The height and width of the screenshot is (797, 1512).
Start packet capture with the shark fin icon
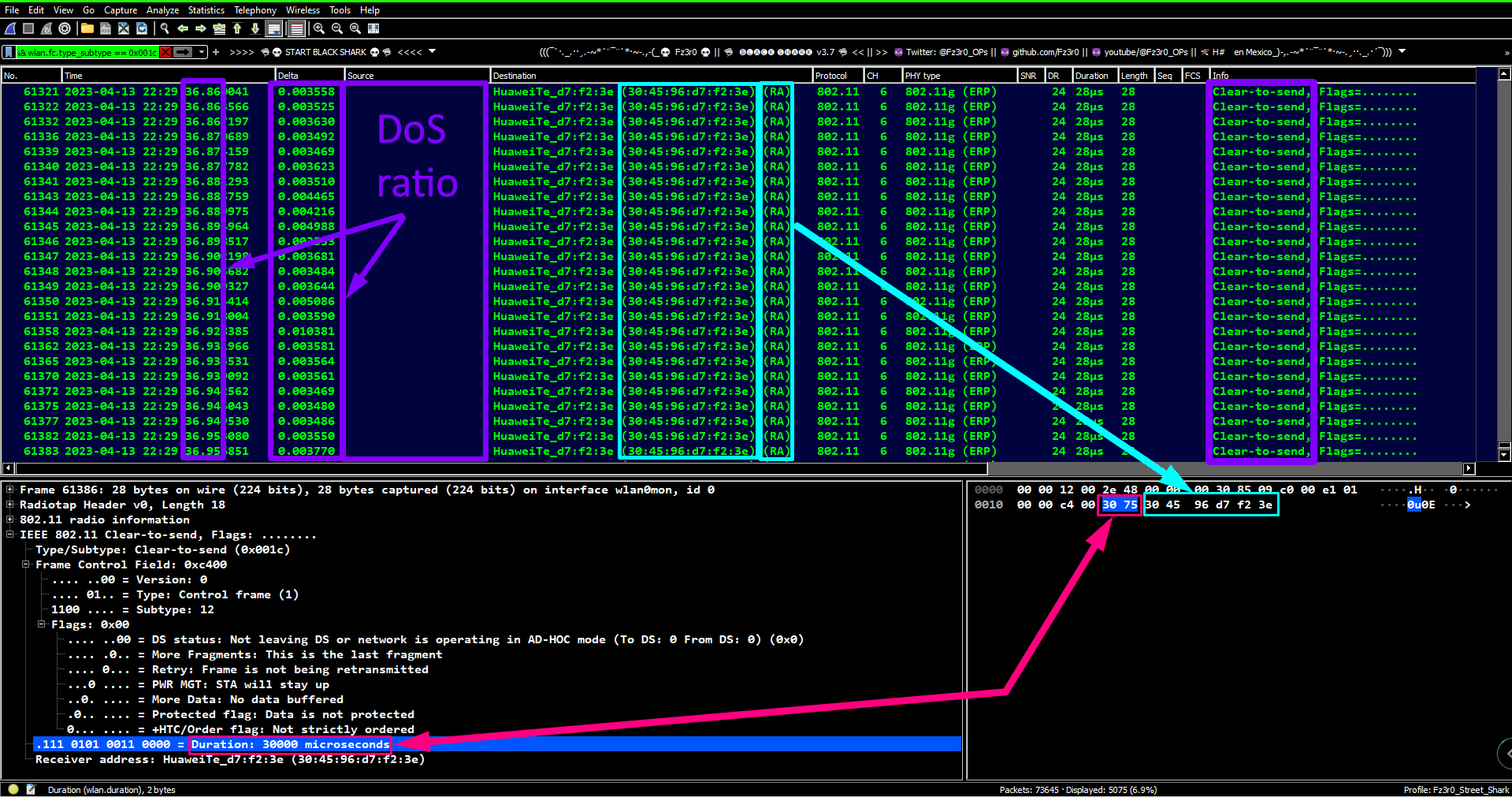[x=10, y=28]
